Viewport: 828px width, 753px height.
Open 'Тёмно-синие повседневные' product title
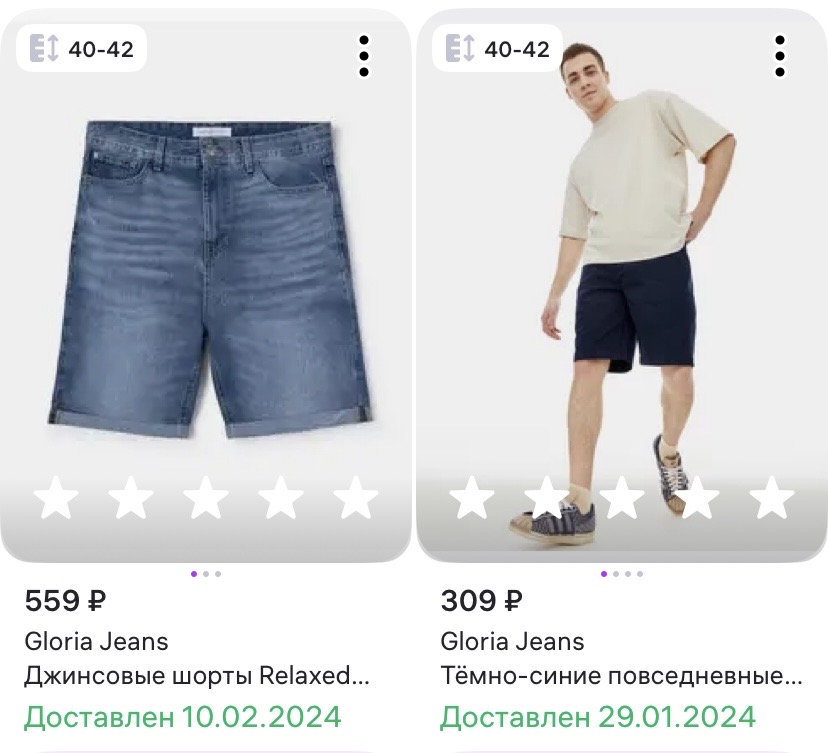tap(621, 676)
